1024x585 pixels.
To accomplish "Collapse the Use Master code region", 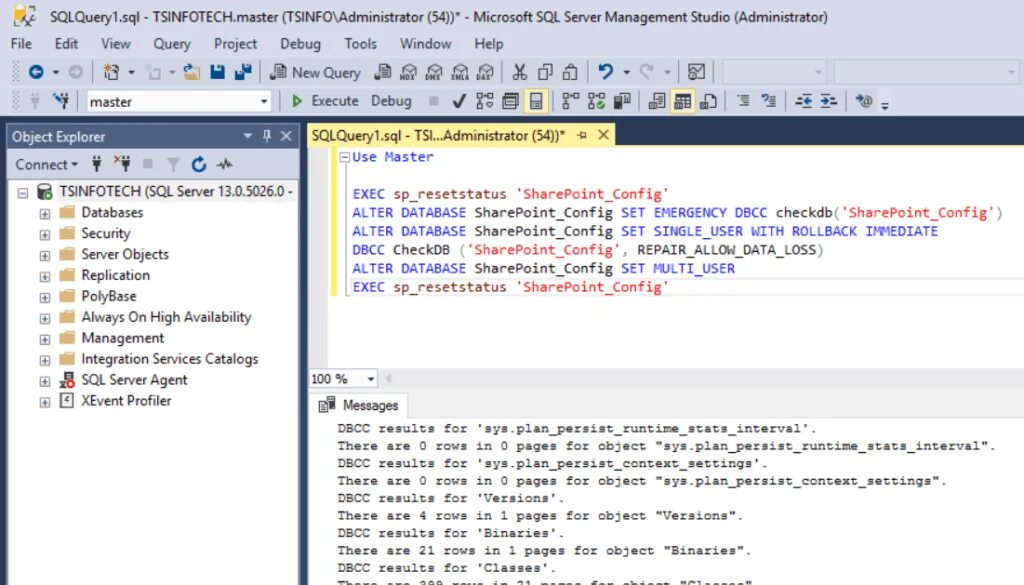I will pyautogui.click(x=344, y=157).
